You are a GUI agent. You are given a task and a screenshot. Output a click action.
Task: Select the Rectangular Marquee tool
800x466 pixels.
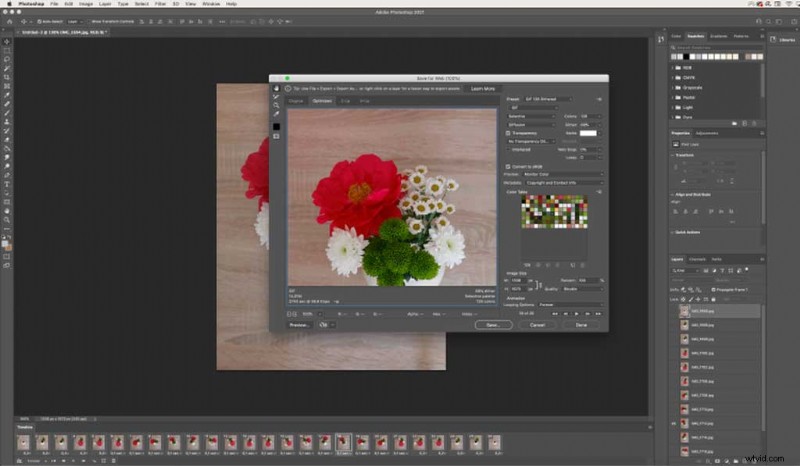click(x=7, y=51)
